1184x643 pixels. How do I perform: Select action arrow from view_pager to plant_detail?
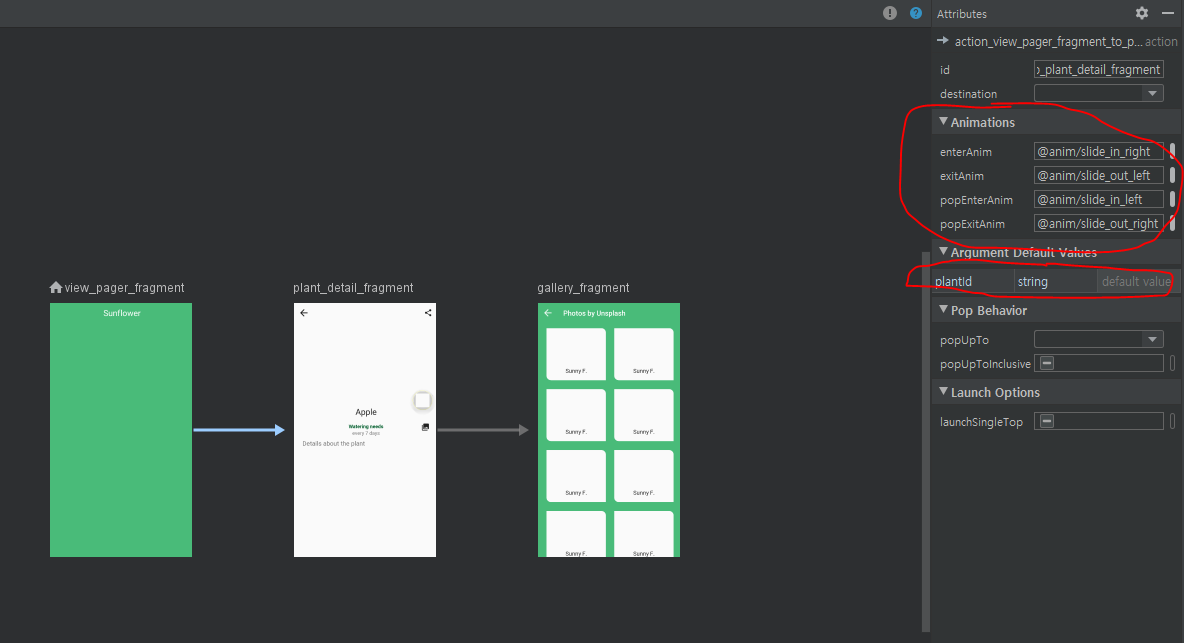pyautogui.click(x=239, y=429)
